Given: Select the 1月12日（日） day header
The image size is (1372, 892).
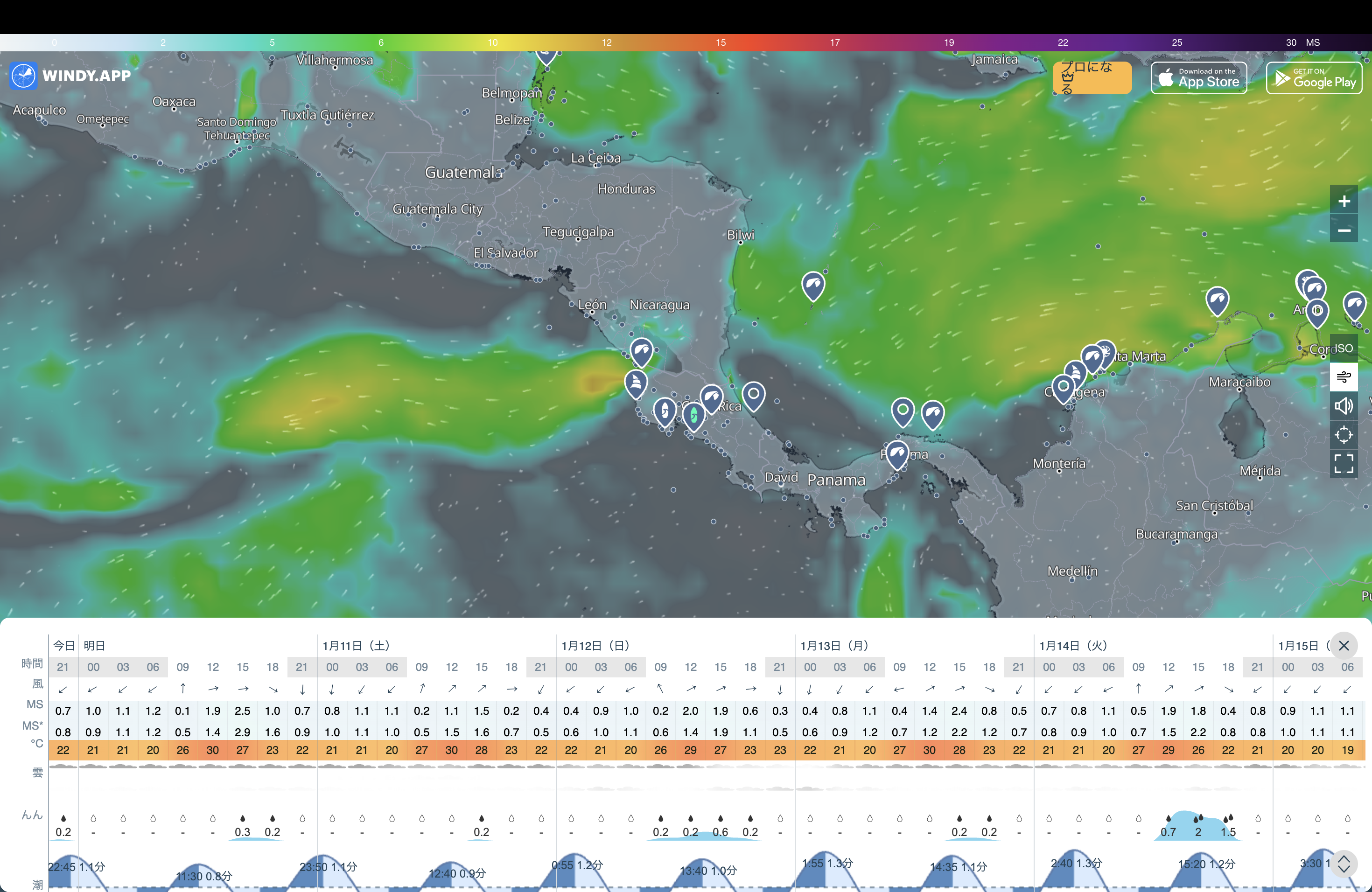Looking at the screenshot, I should (x=595, y=645).
